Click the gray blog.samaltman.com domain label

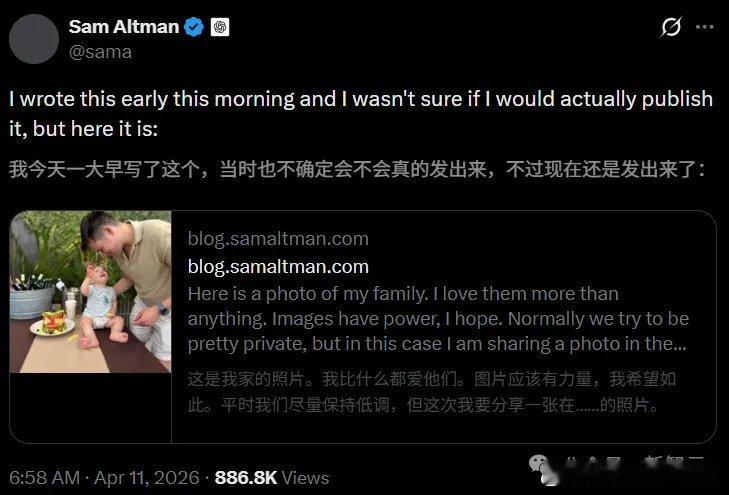(x=278, y=238)
